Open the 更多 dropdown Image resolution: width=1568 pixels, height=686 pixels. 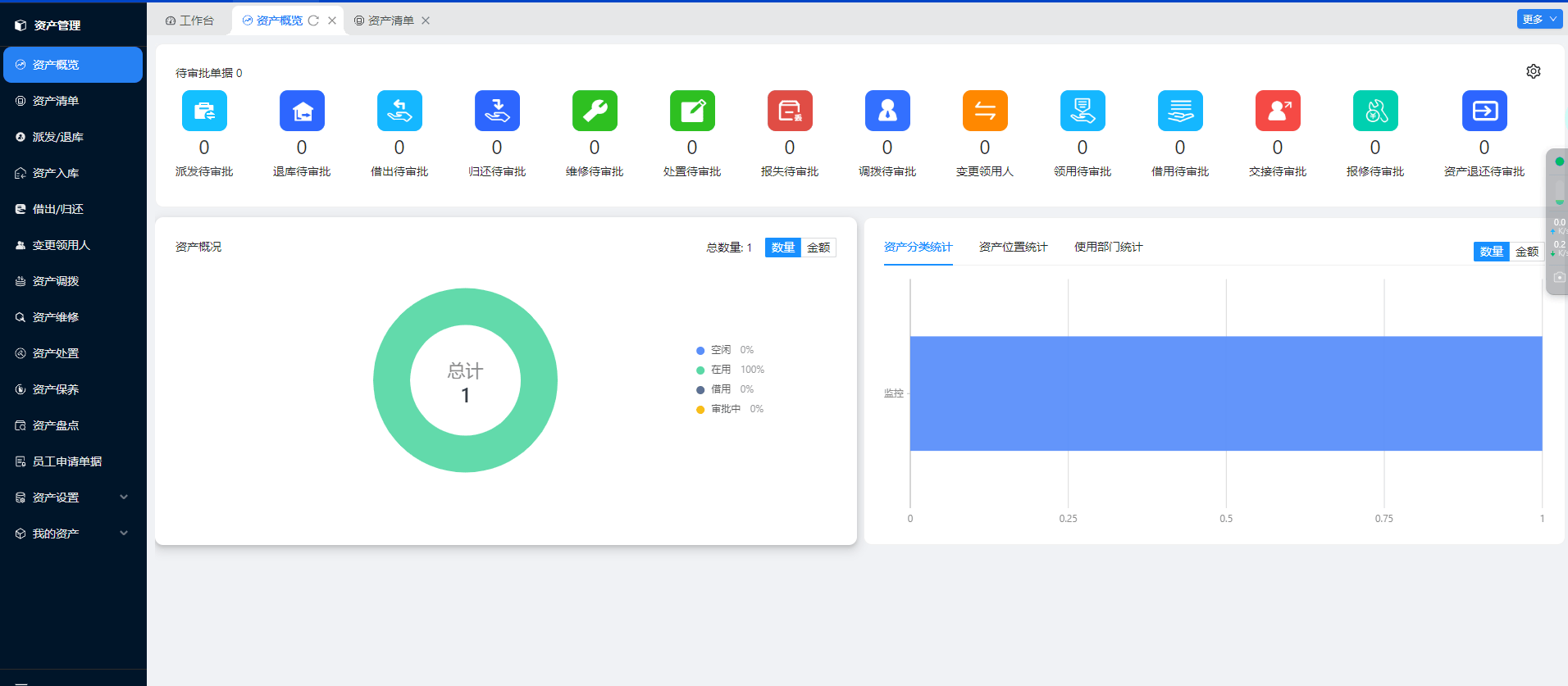click(1539, 19)
